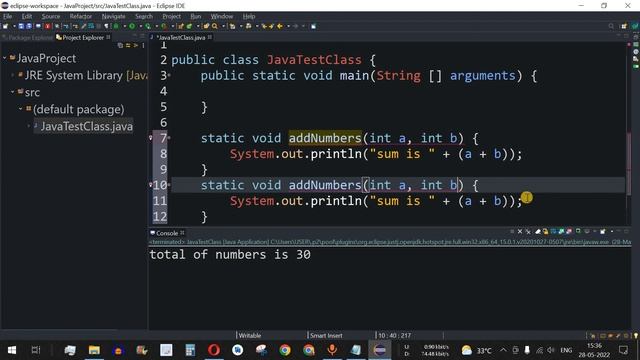Click Remove All Terminated Launches icon
The image size is (640, 360).
coord(528,231)
